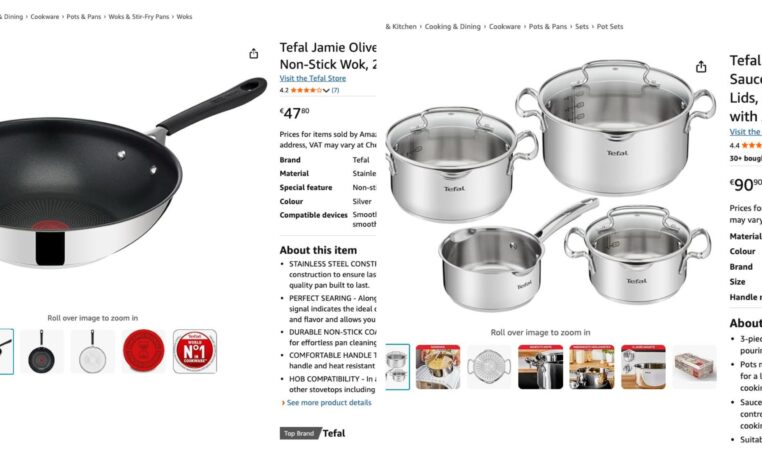
Task: Select the red Thermo-Signal spot thumbnail
Action: [x=143, y=351]
